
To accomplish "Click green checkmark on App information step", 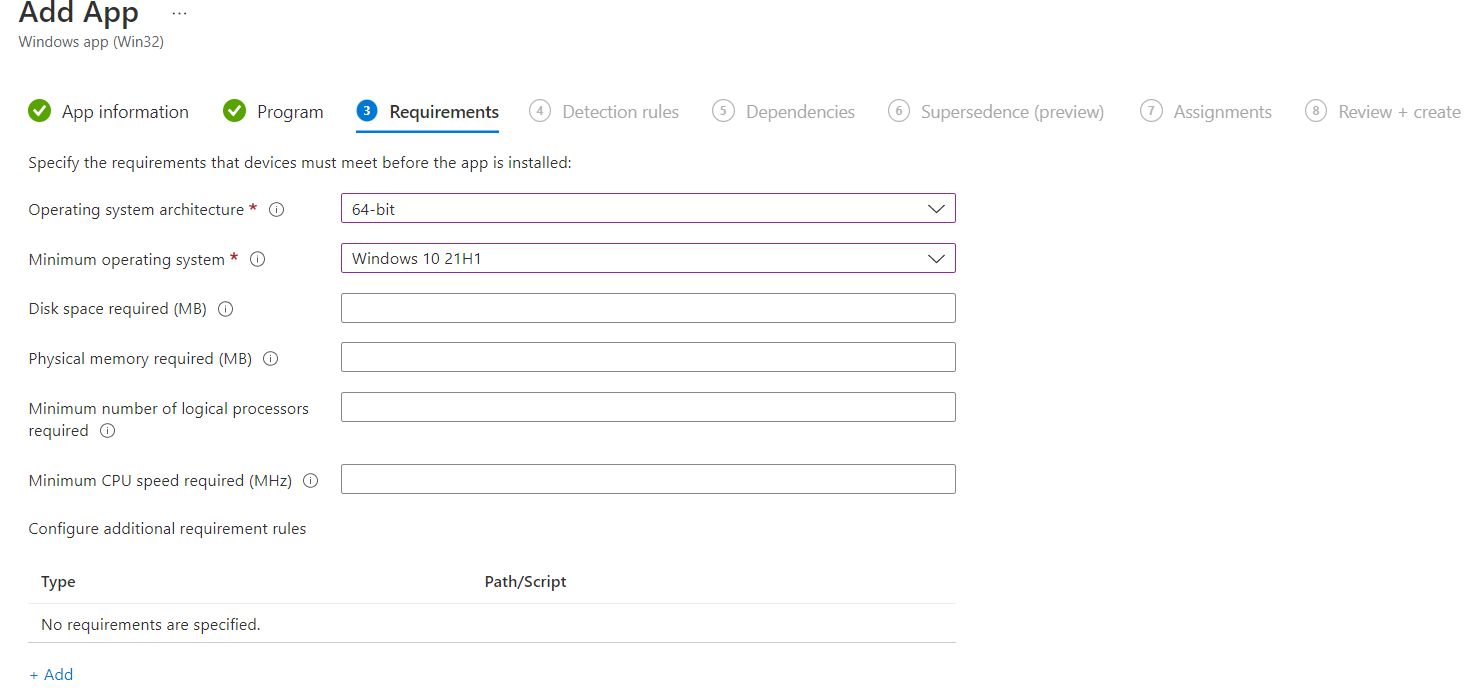I will 39,111.
